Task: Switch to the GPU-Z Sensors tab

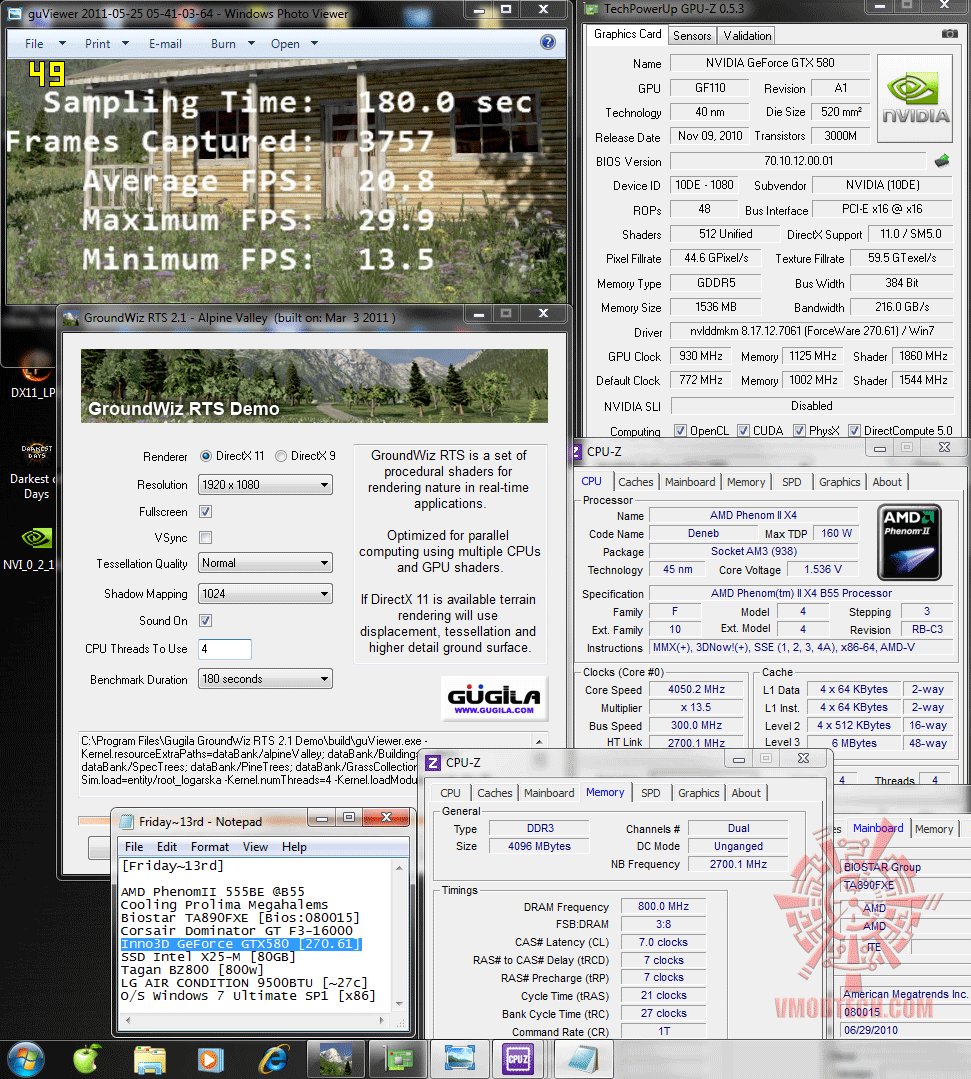Action: point(692,36)
